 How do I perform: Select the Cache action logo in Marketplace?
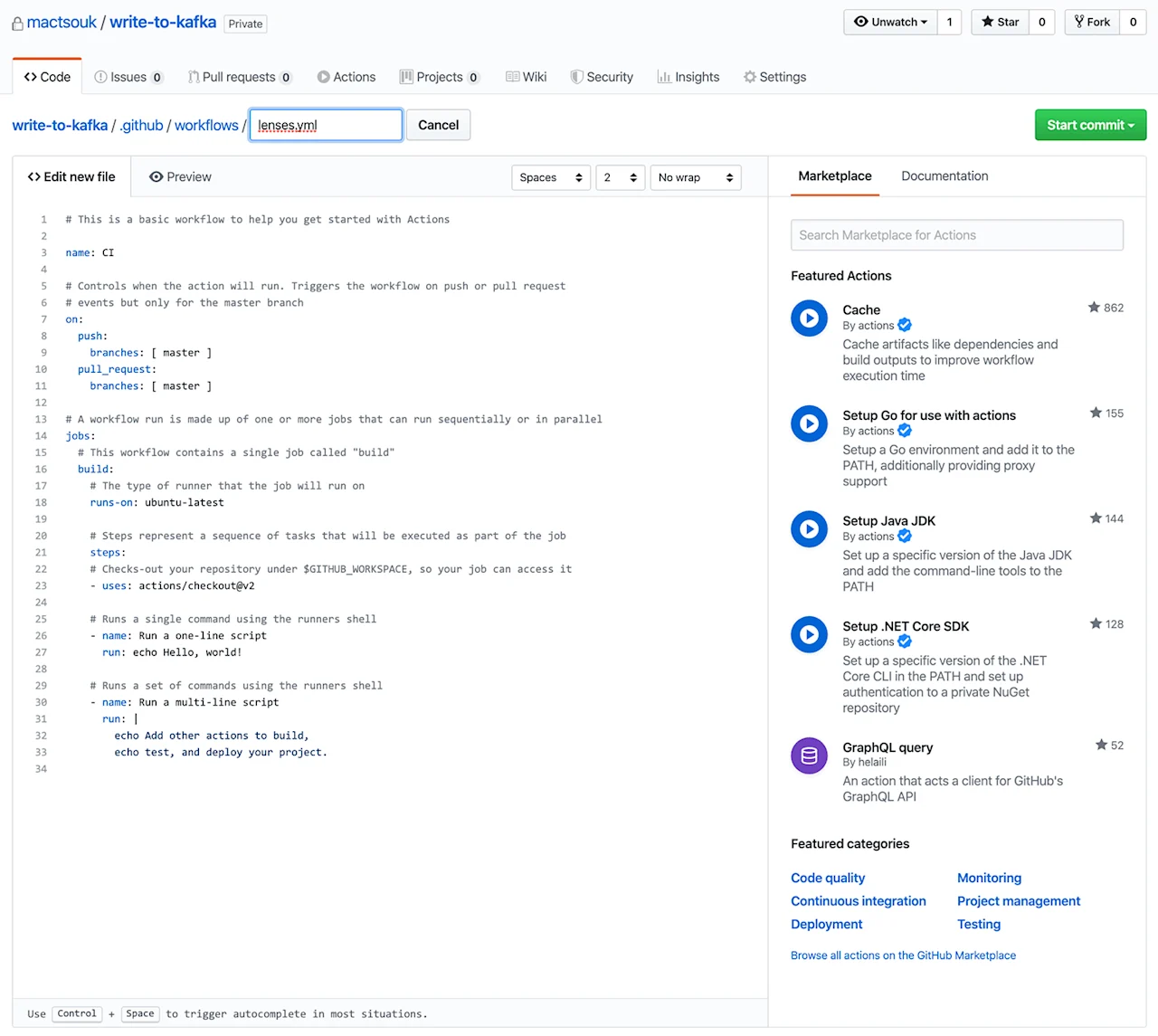(809, 318)
